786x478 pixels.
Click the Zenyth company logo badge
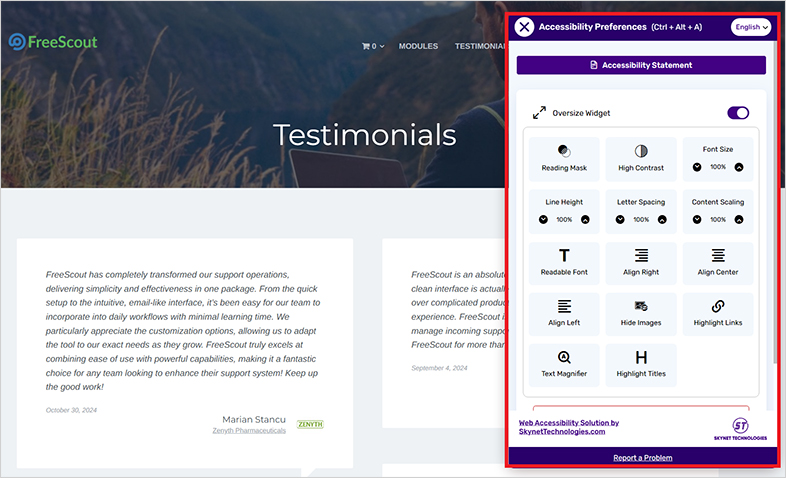tap(310, 424)
